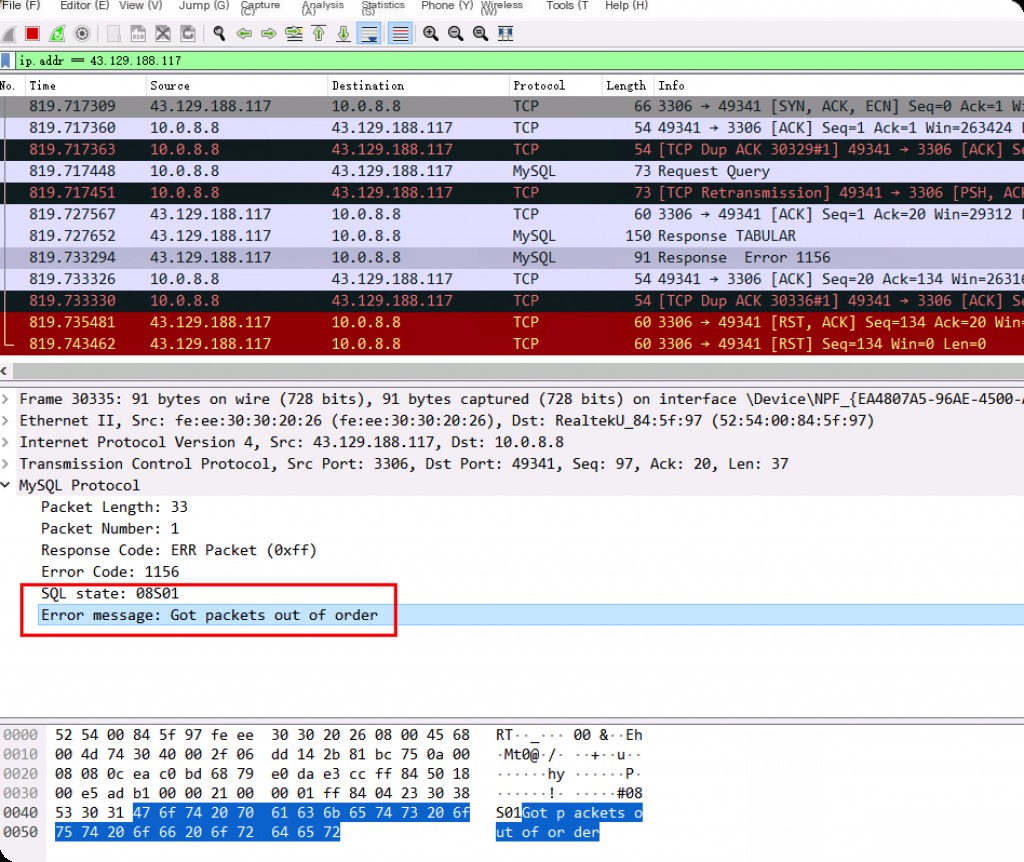Select the RST, ACK packet at 819.735481

[512, 322]
